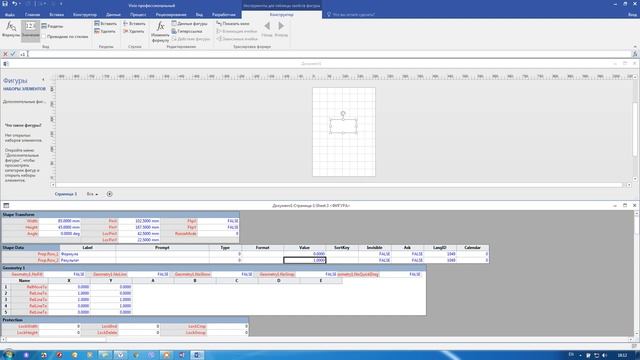640x360 pixels.
Task: Click Вставить in Строки group
Action: [x=134, y=24]
